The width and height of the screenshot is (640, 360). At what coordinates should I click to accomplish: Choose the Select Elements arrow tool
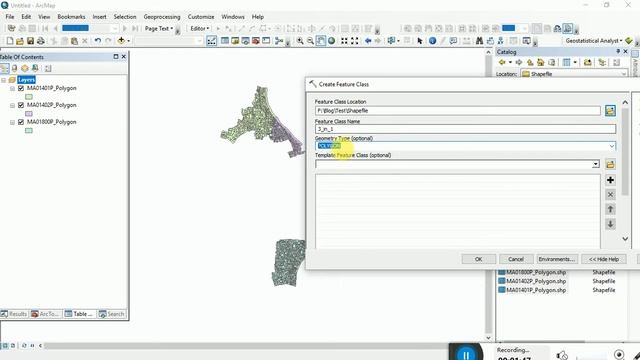click(x=420, y=41)
